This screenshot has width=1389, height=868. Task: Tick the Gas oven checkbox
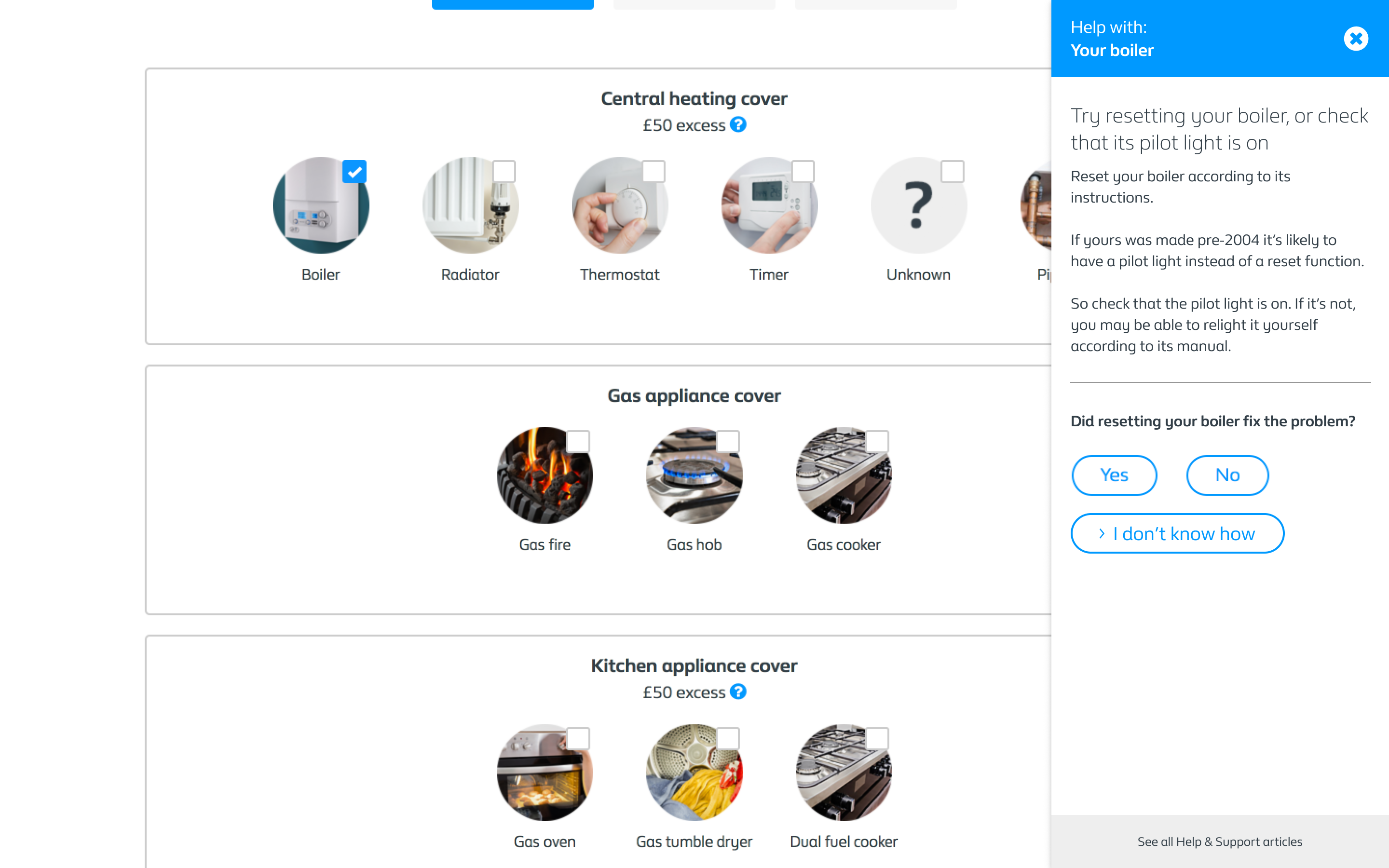[579, 739]
